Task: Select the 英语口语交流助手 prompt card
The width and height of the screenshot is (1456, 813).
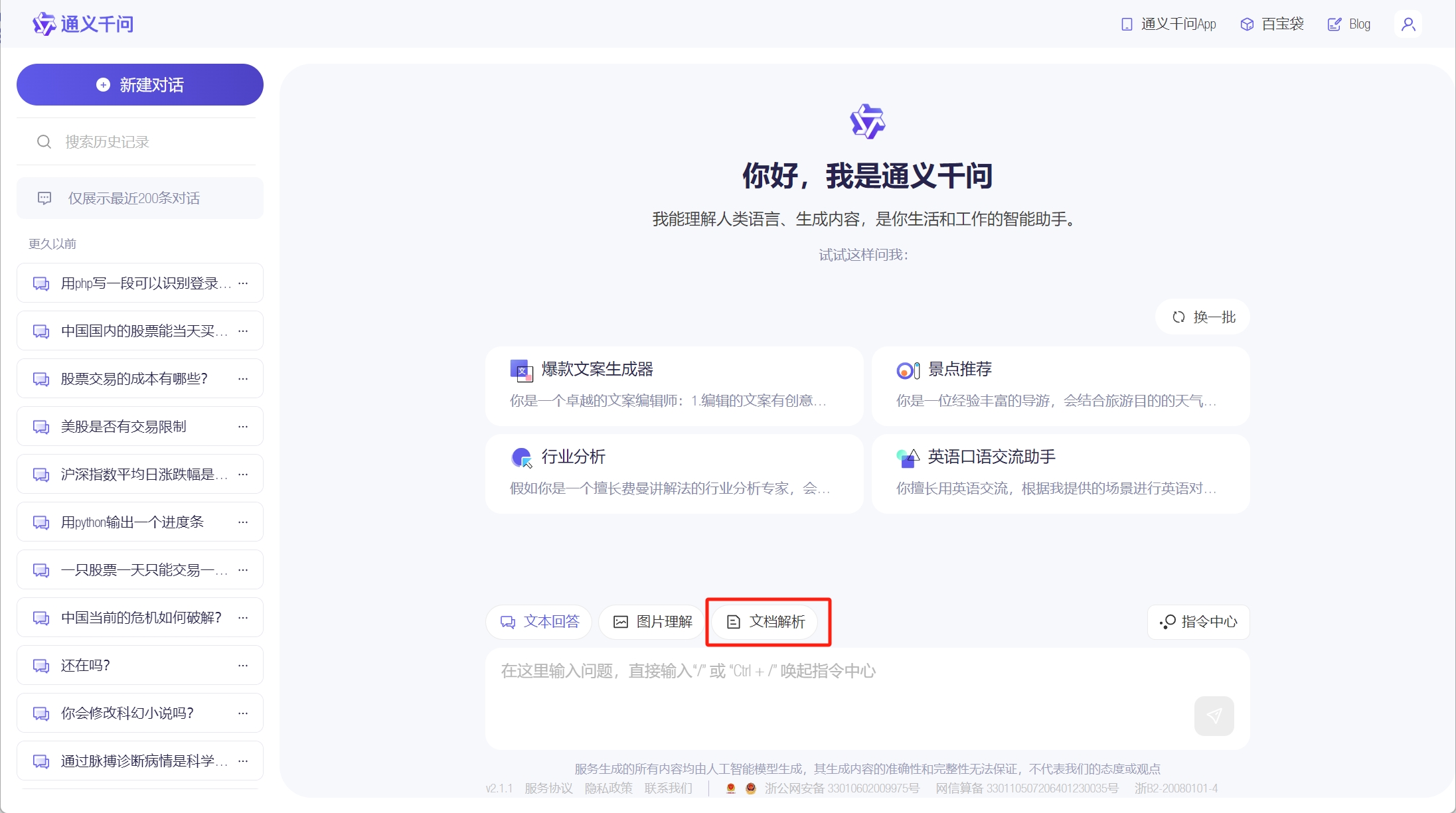Action: (x=1060, y=473)
